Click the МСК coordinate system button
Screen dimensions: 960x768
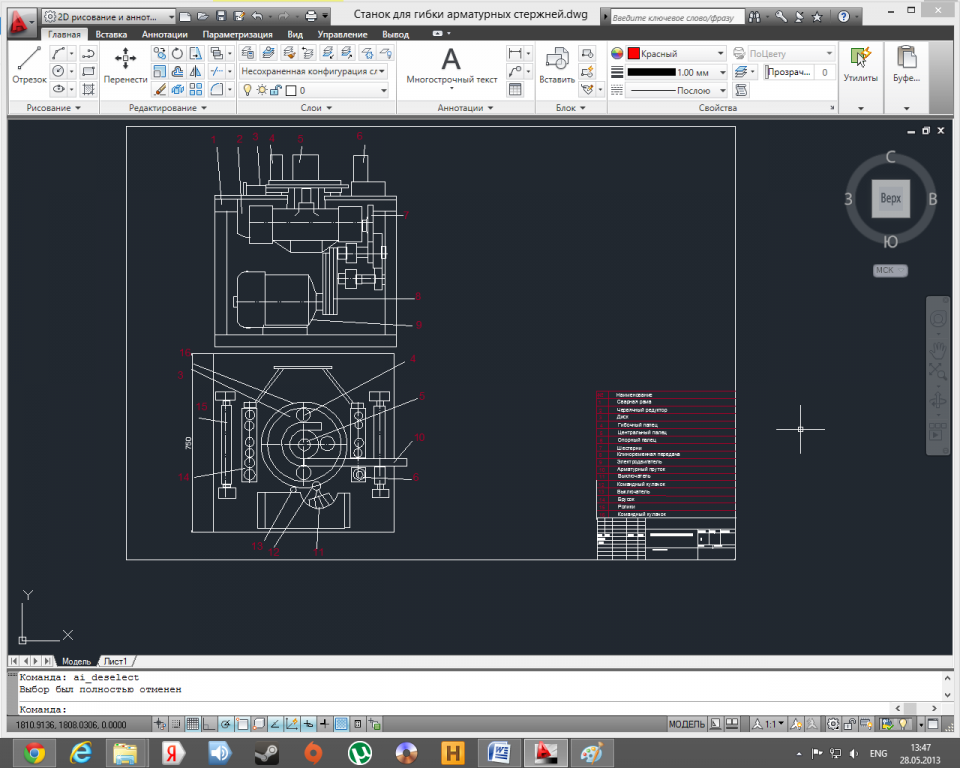[890, 270]
